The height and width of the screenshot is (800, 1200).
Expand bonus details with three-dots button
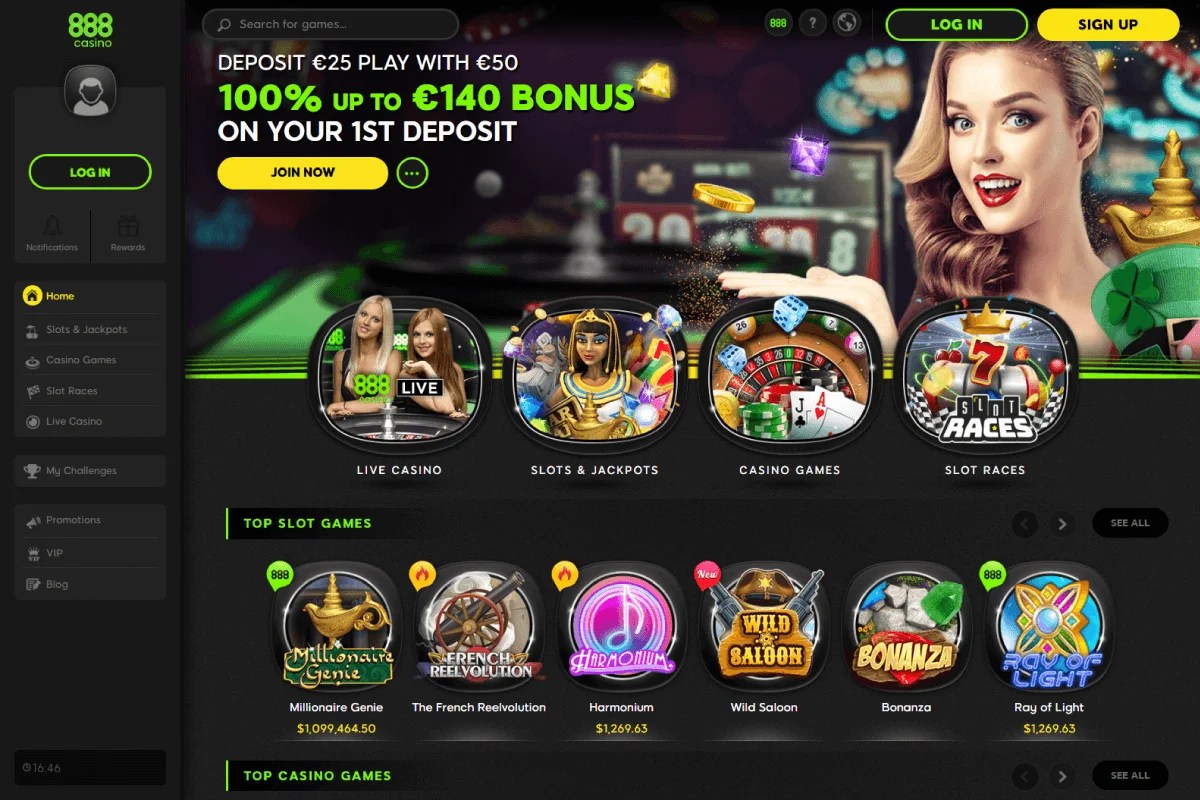(412, 173)
